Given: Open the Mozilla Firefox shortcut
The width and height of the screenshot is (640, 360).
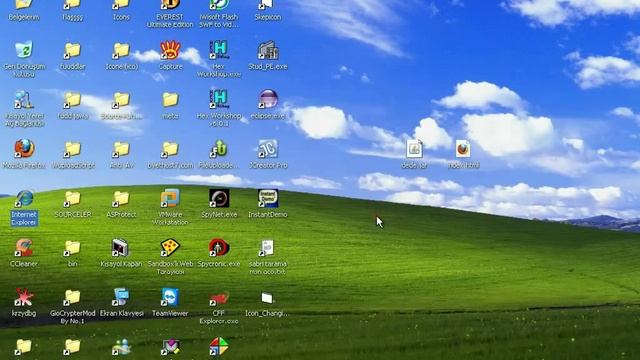Looking at the screenshot, I should tap(24, 149).
